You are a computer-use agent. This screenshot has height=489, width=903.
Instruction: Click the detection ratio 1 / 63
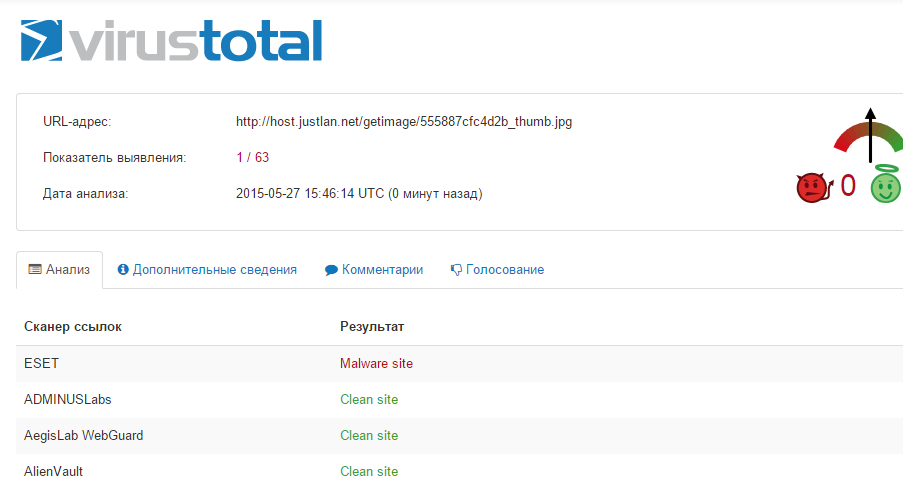253,157
